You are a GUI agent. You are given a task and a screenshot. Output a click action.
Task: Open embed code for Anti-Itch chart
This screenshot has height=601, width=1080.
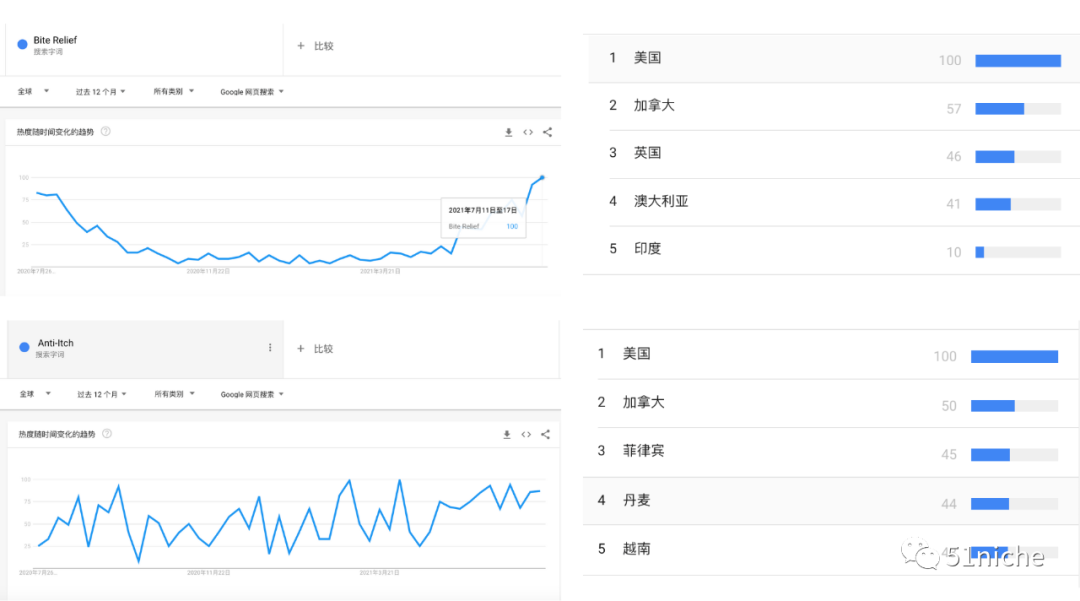point(528,434)
